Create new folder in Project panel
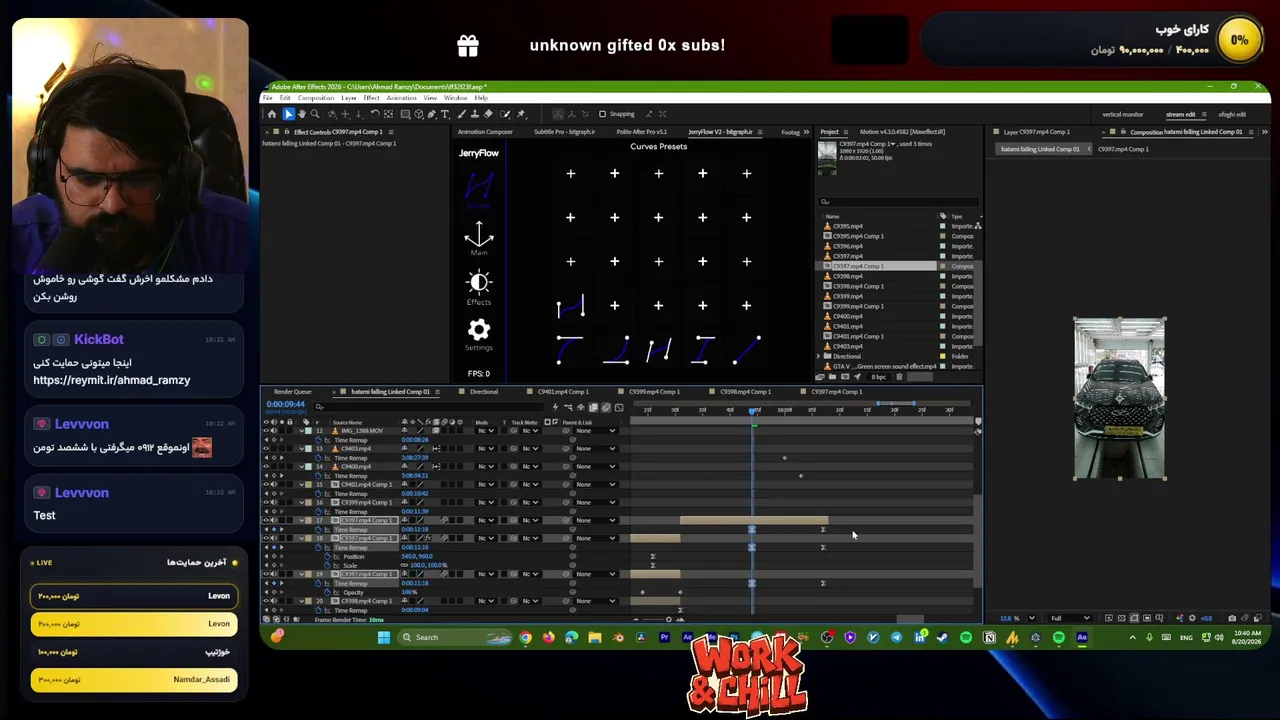The width and height of the screenshot is (1280, 720). click(x=831, y=377)
